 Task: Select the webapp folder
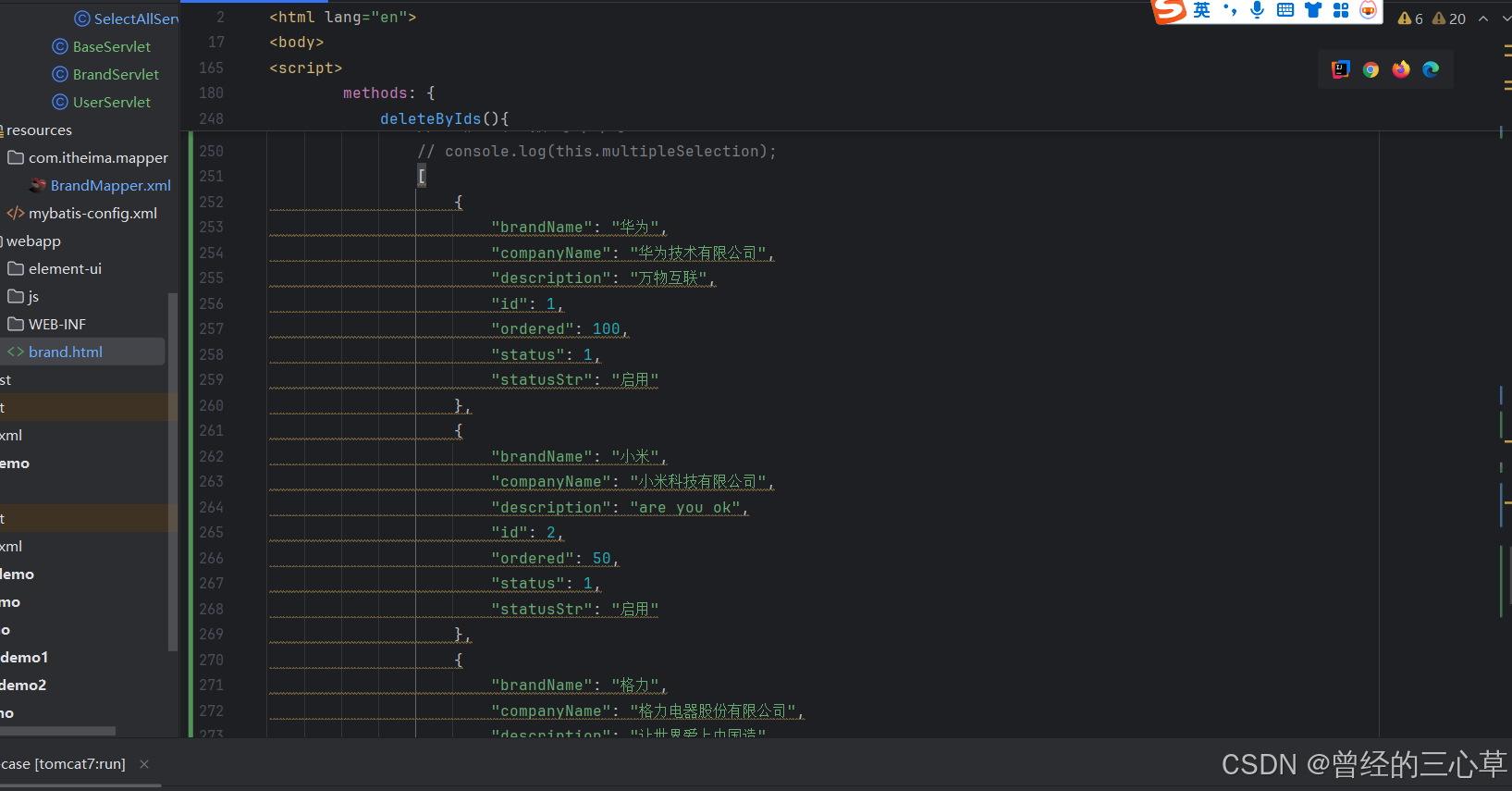coord(31,241)
